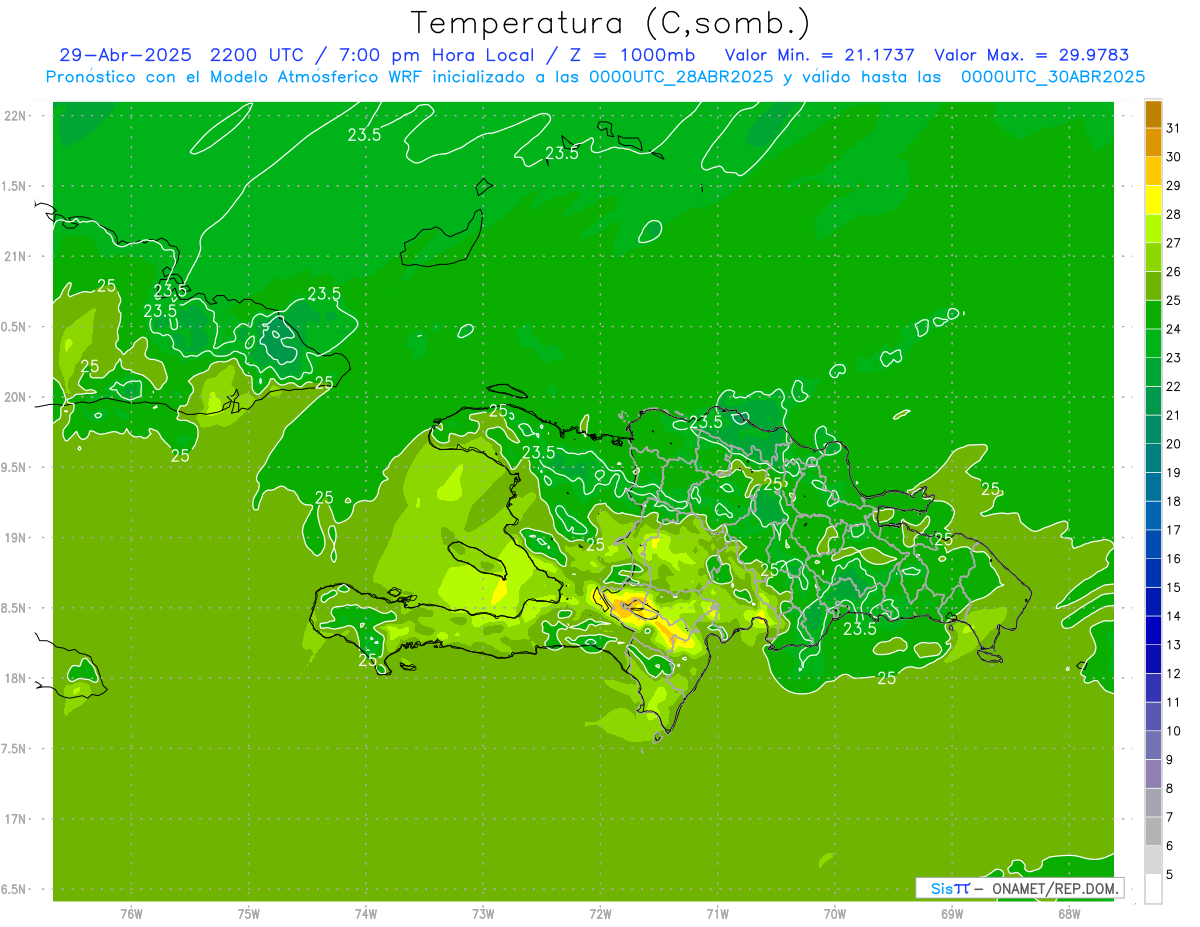
Task: Click the "SisTT - ONAMET/REP.DOM." credit box
Action: (1019, 888)
